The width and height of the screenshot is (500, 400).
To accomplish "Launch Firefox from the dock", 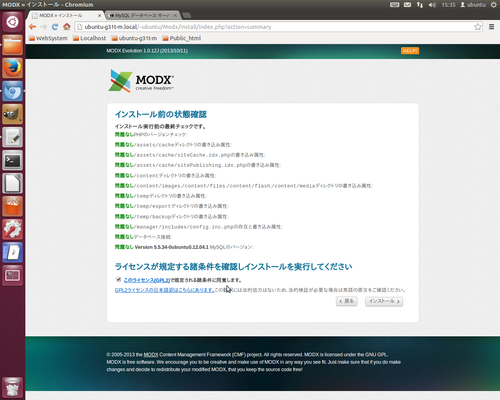I will pyautogui.click(x=13, y=68).
